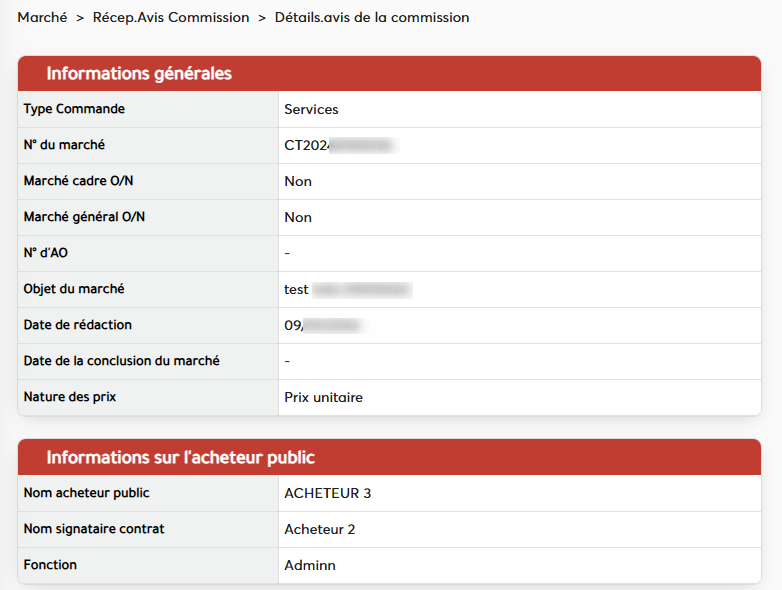Screen dimensions: 782x590
Task: Click the Nature des prix label
Action: click(70, 397)
